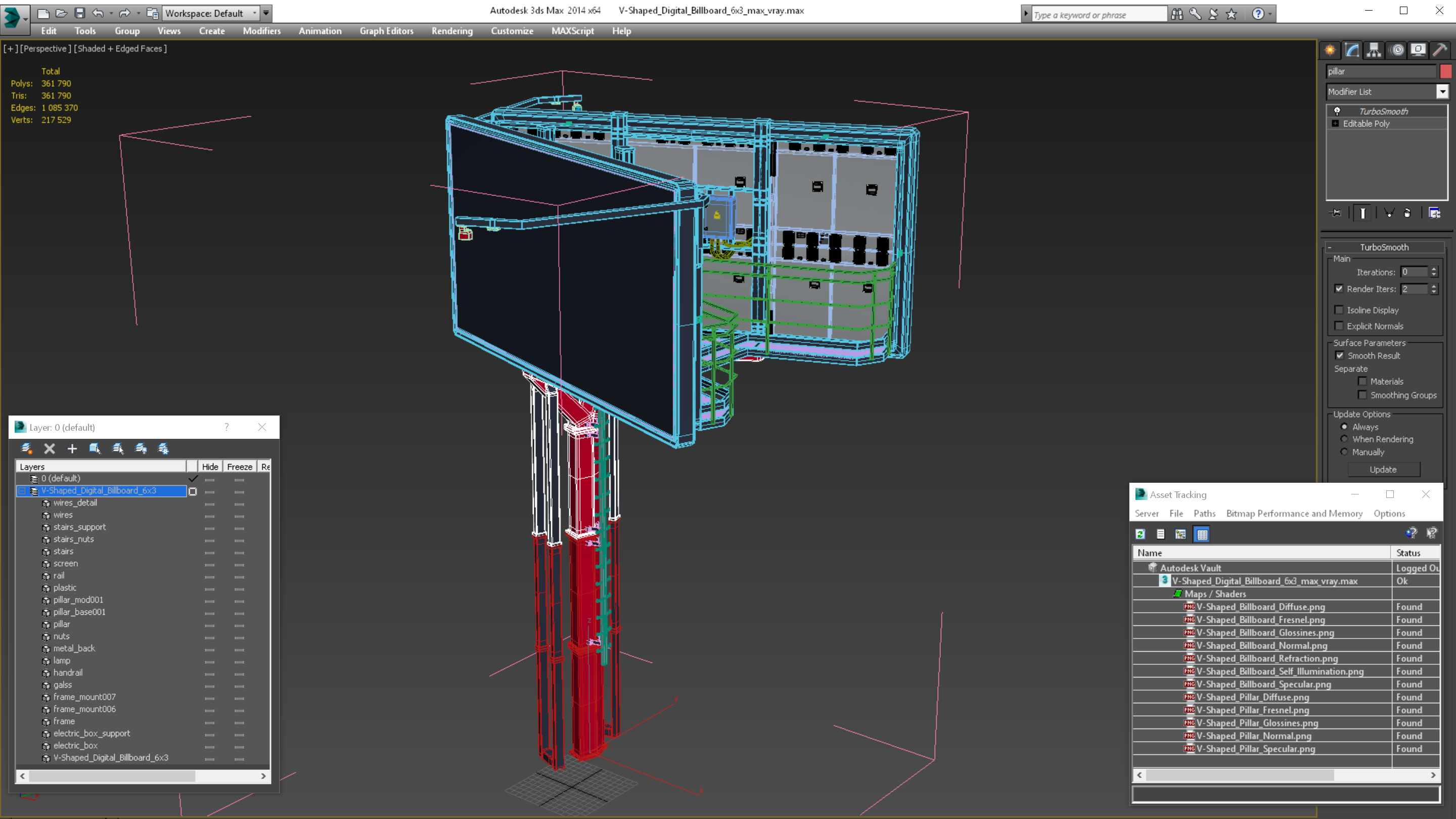Click Table View icon in Asset Tracking
The width and height of the screenshot is (1456, 819).
click(1202, 533)
